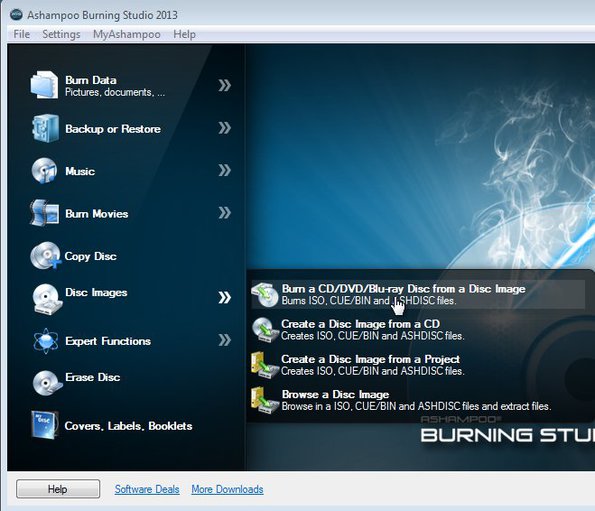Click the Help button at bottom
This screenshot has height=511, width=595.
[x=58, y=489]
